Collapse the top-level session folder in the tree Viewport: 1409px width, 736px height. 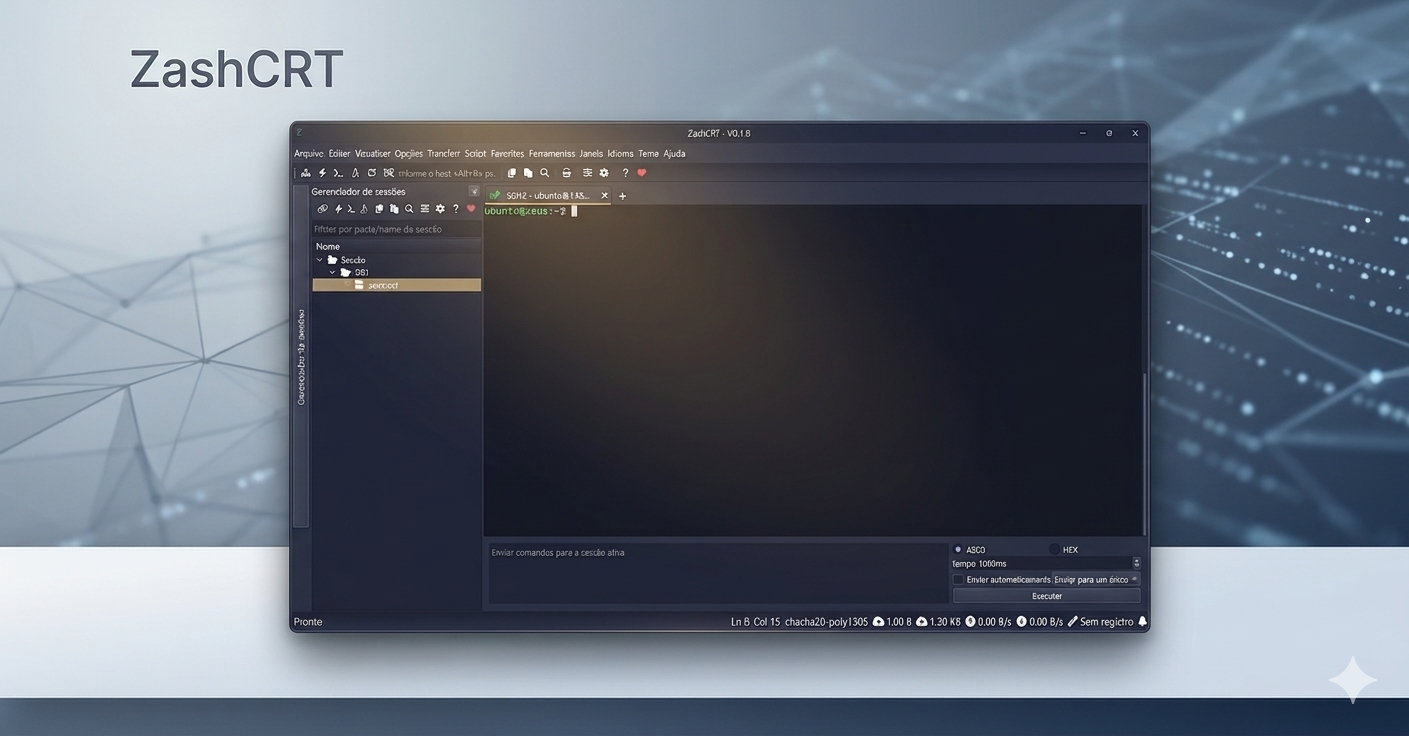[320, 260]
